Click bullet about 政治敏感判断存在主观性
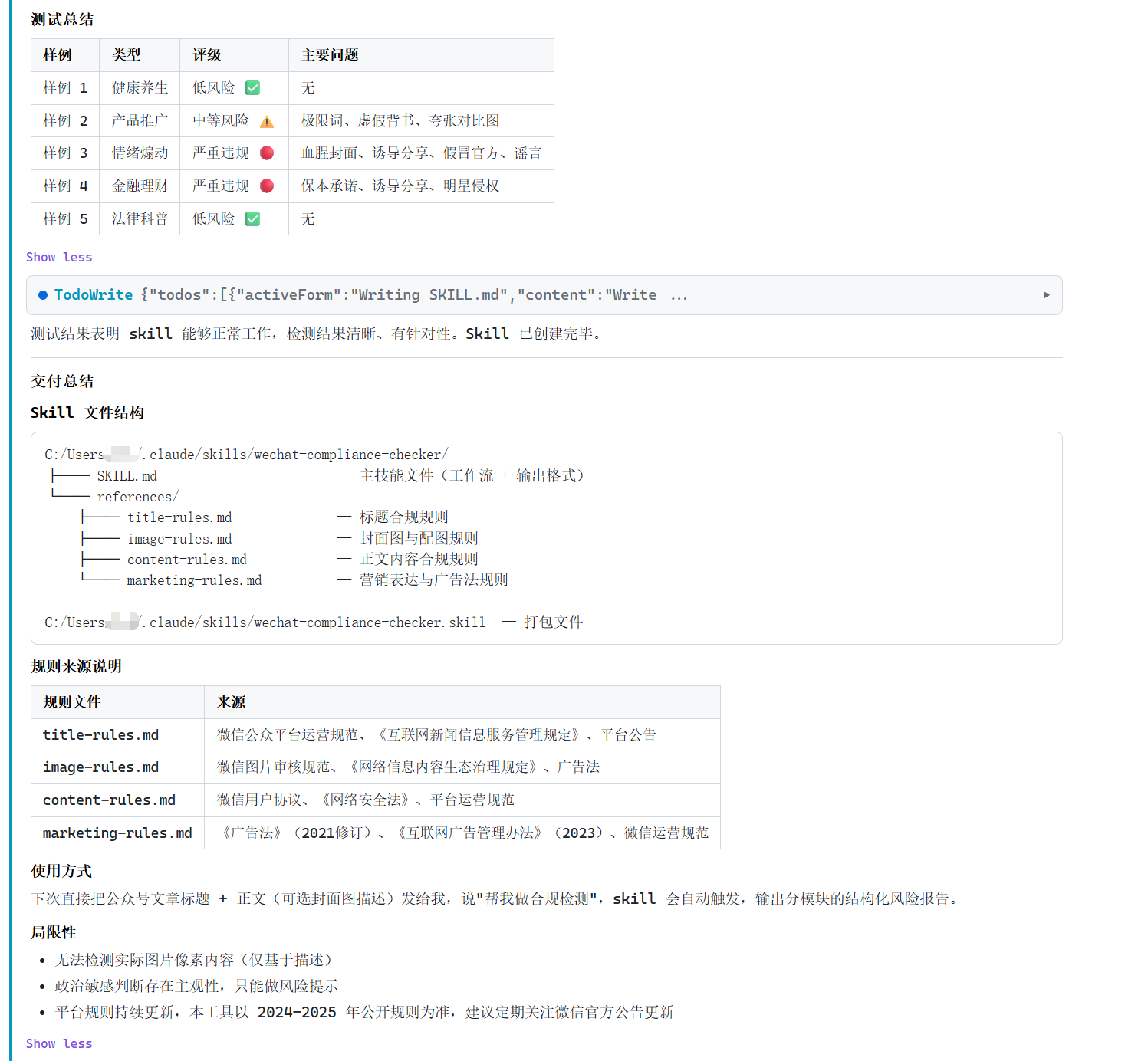1148x1061 pixels. point(196,986)
